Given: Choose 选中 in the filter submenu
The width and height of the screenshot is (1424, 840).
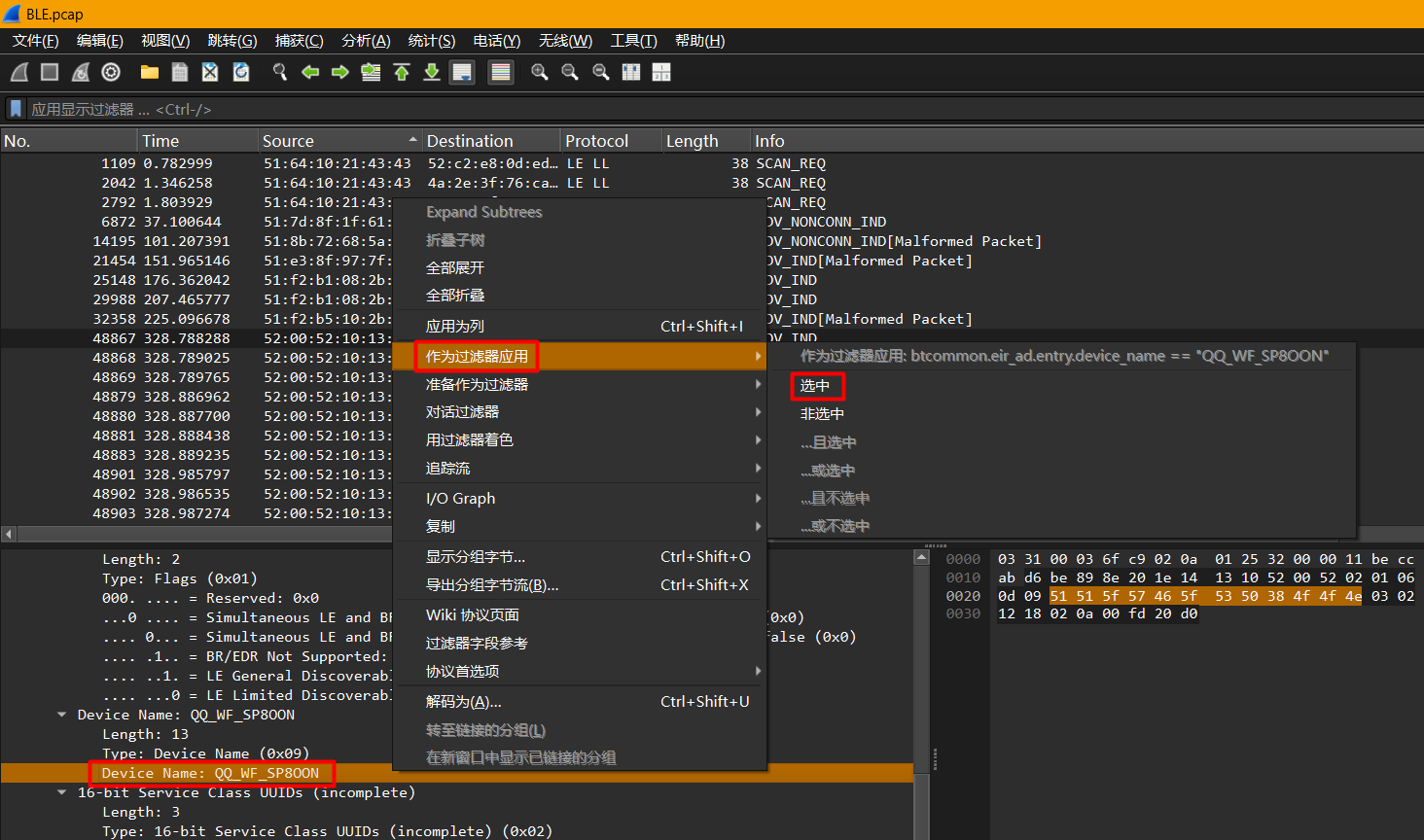Looking at the screenshot, I should pos(815,386).
